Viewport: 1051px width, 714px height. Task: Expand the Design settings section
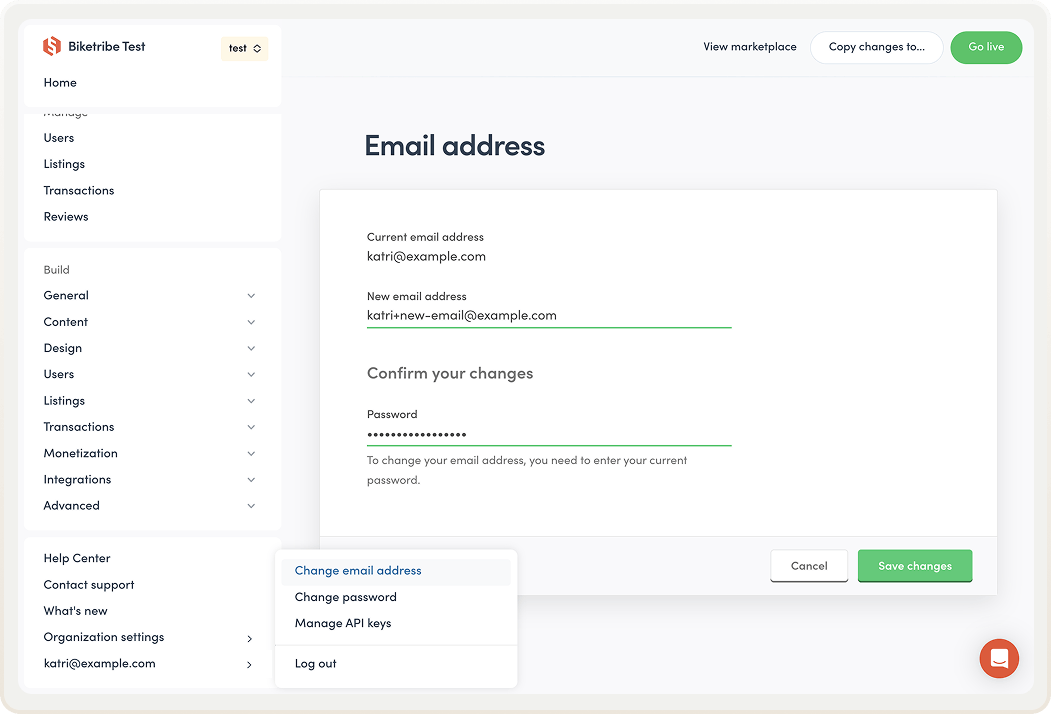pos(150,347)
